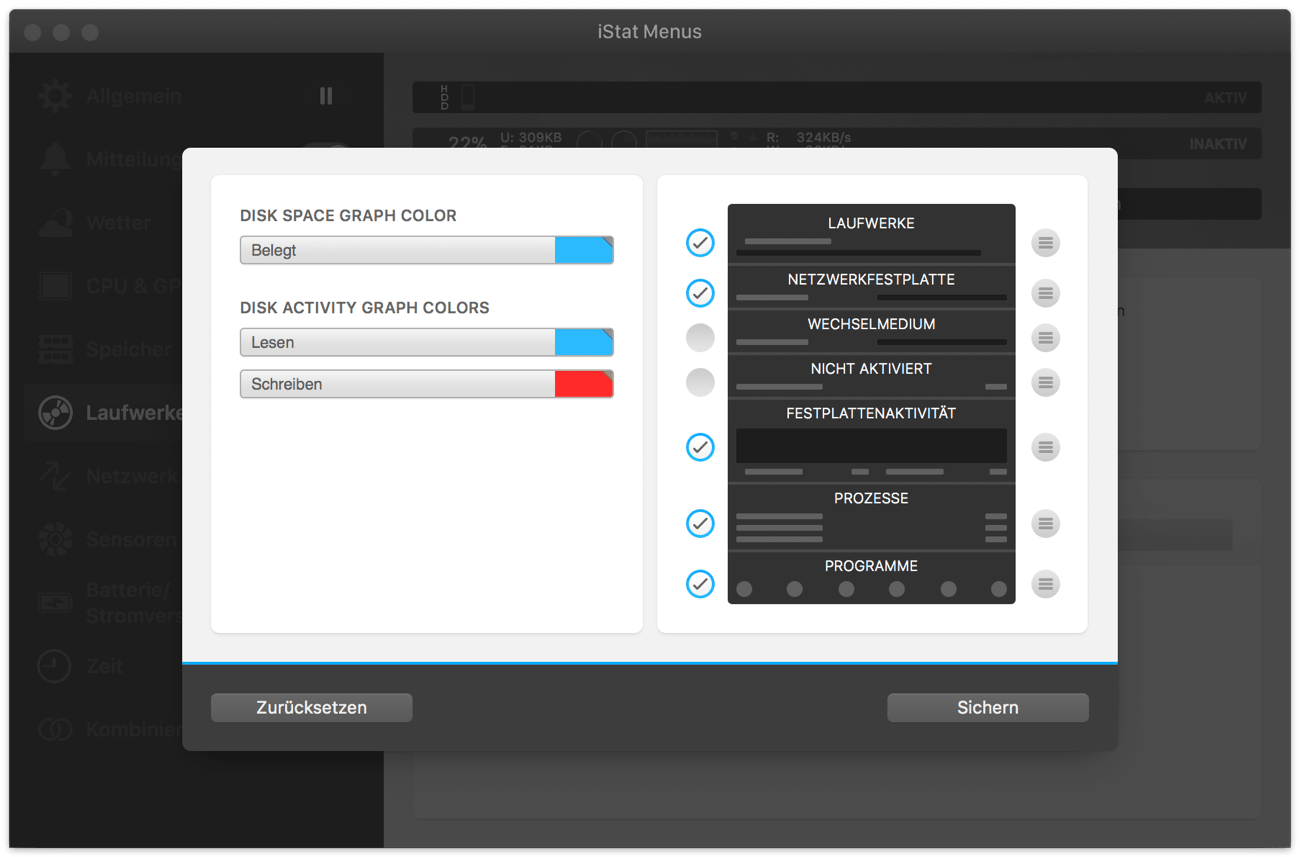Open the Speicher sidebar label
1300x857 pixels.
128,349
